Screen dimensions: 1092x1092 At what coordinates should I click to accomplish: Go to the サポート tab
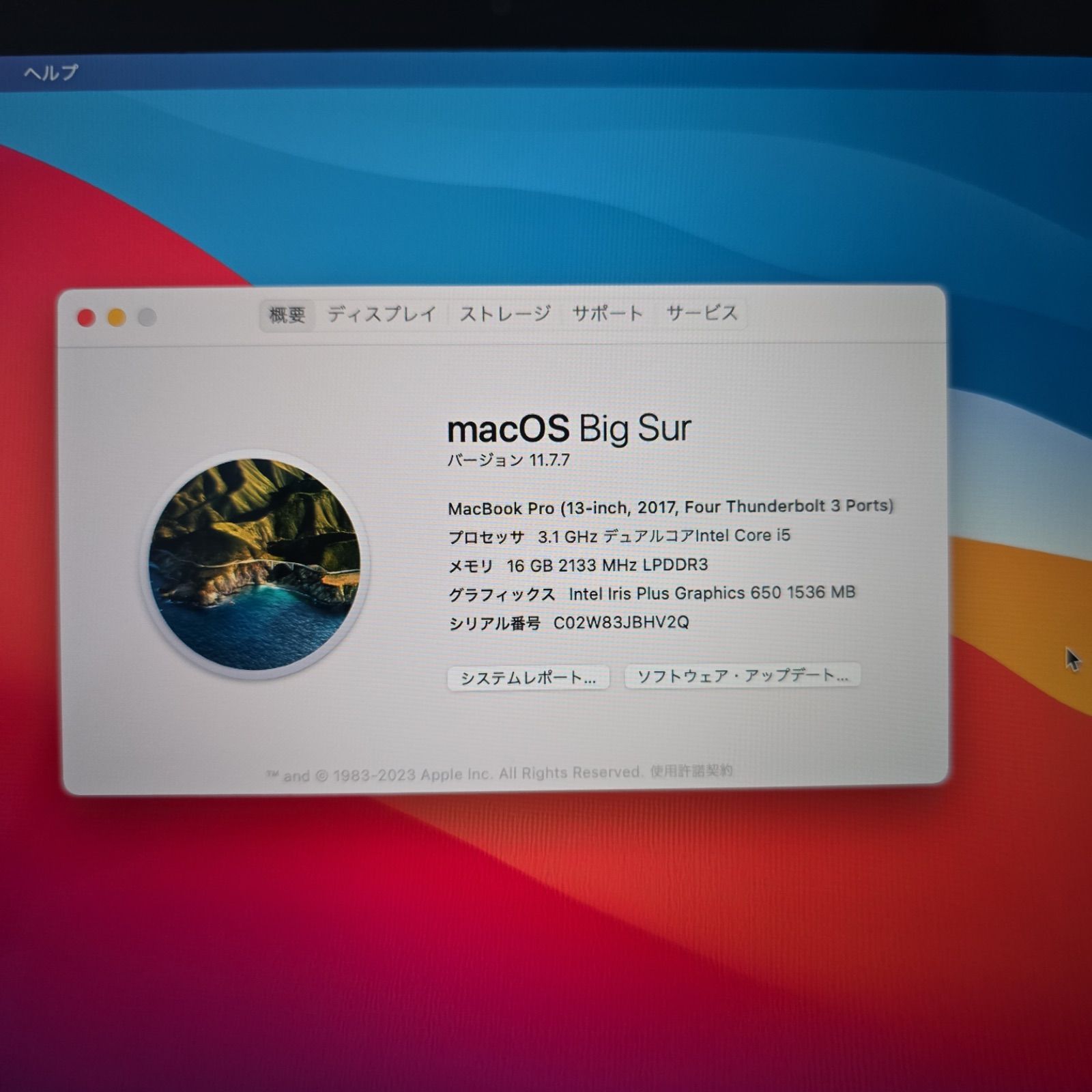tap(607, 313)
